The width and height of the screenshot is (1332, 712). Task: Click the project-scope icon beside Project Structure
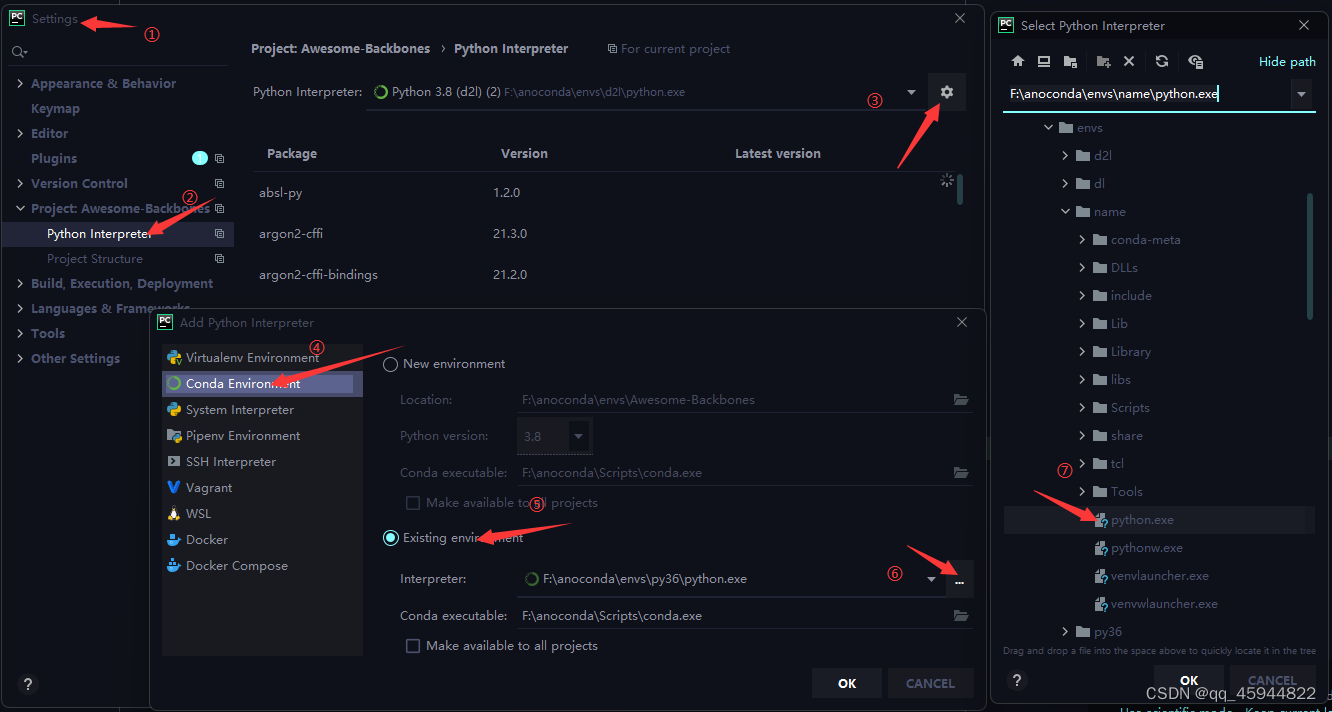(x=219, y=259)
